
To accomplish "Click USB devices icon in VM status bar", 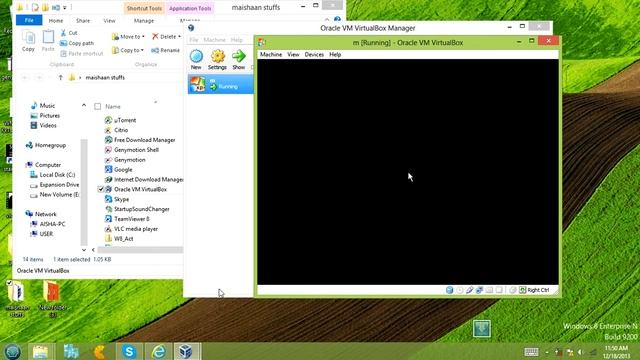I will coord(469,290).
